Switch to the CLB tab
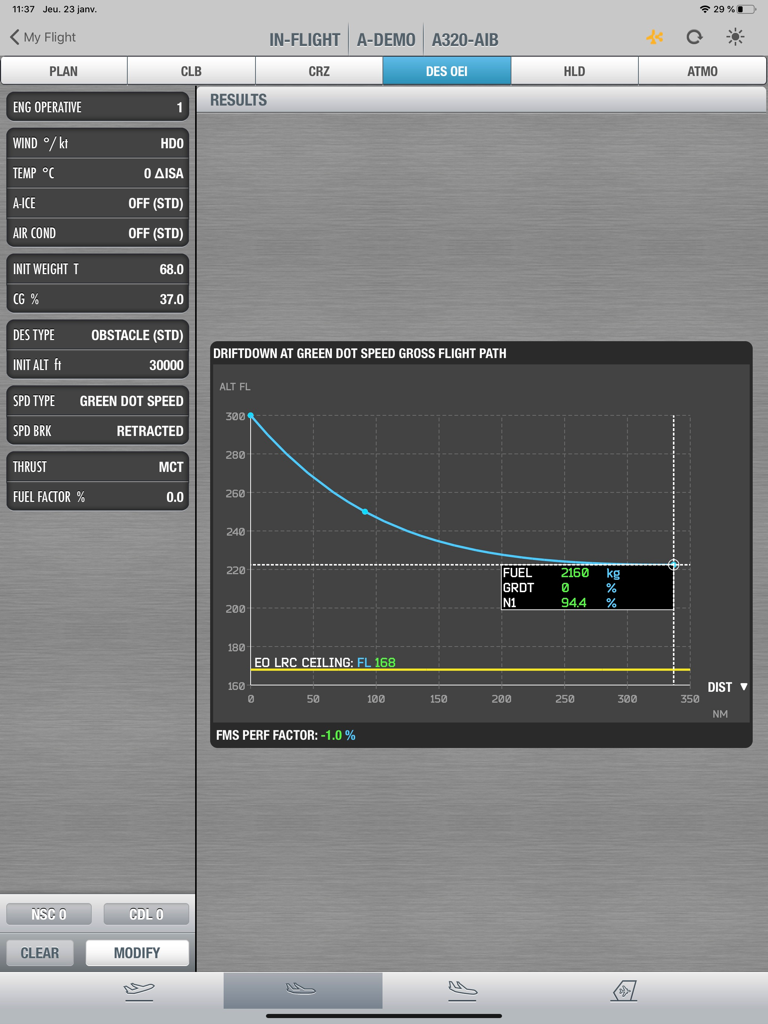The image size is (768, 1024). pos(191,71)
